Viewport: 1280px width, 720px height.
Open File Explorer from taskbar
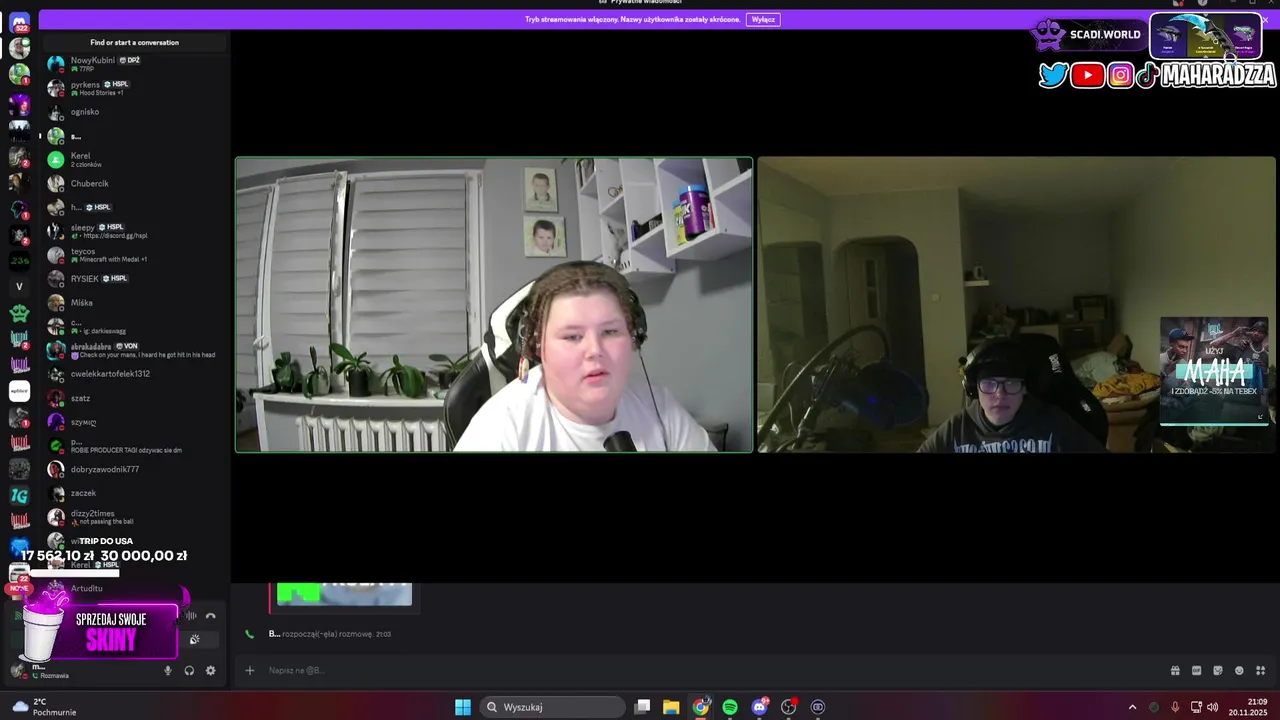(x=671, y=707)
